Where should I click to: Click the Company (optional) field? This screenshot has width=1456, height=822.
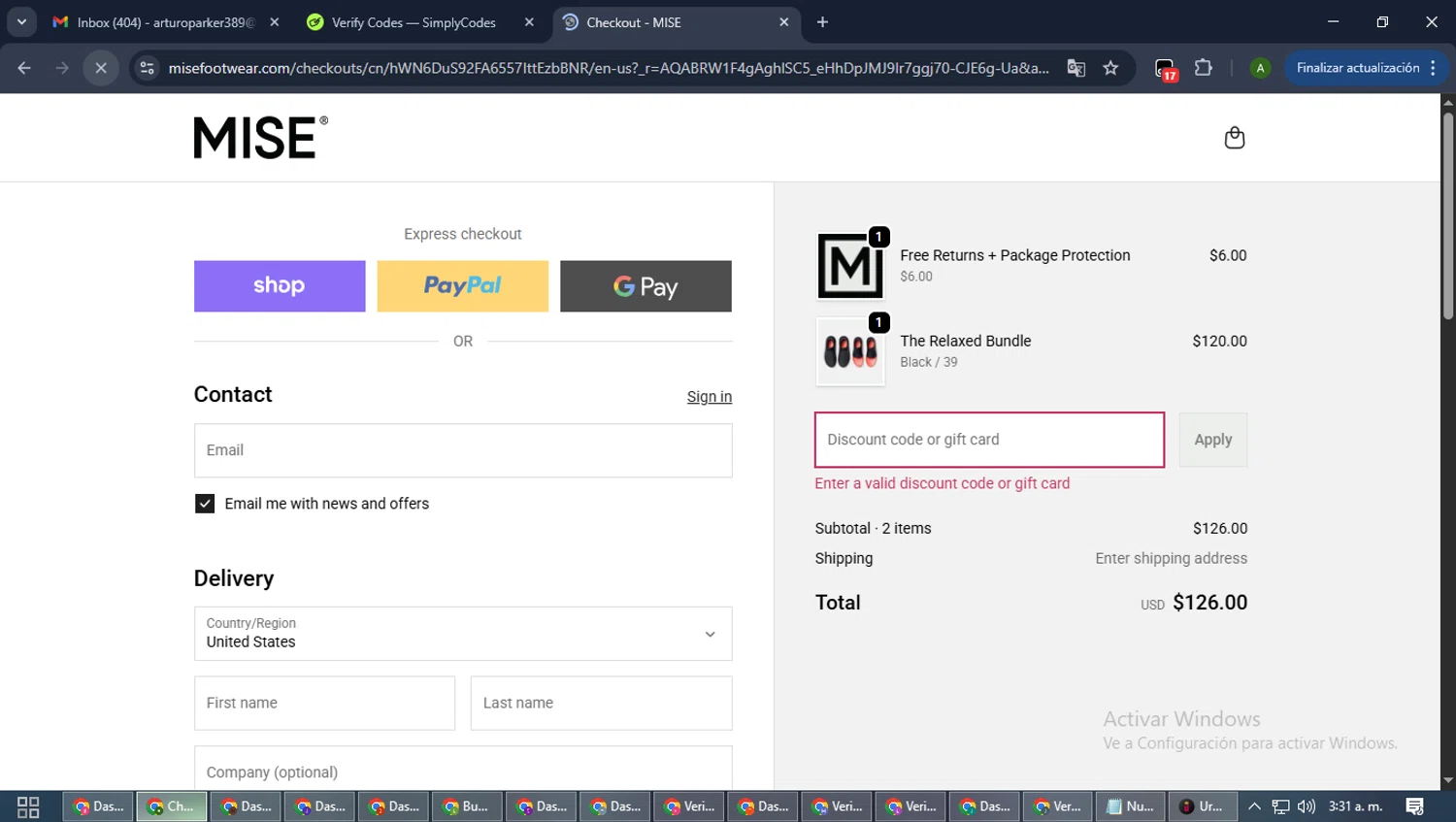click(x=463, y=769)
